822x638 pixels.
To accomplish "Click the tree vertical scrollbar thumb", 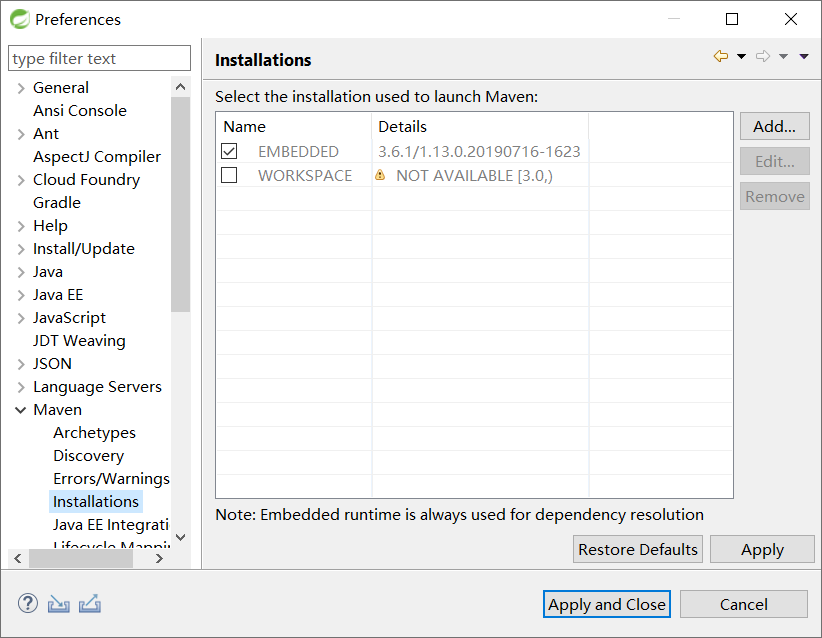I will click(180, 204).
